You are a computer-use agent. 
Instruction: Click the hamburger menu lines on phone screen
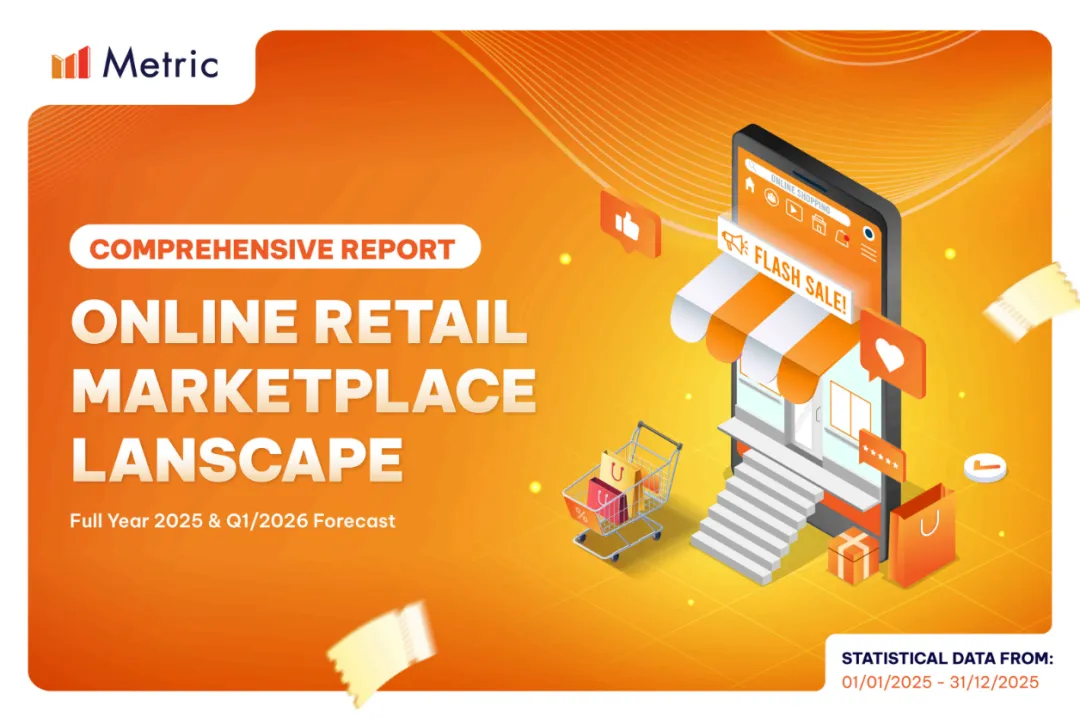(868, 254)
